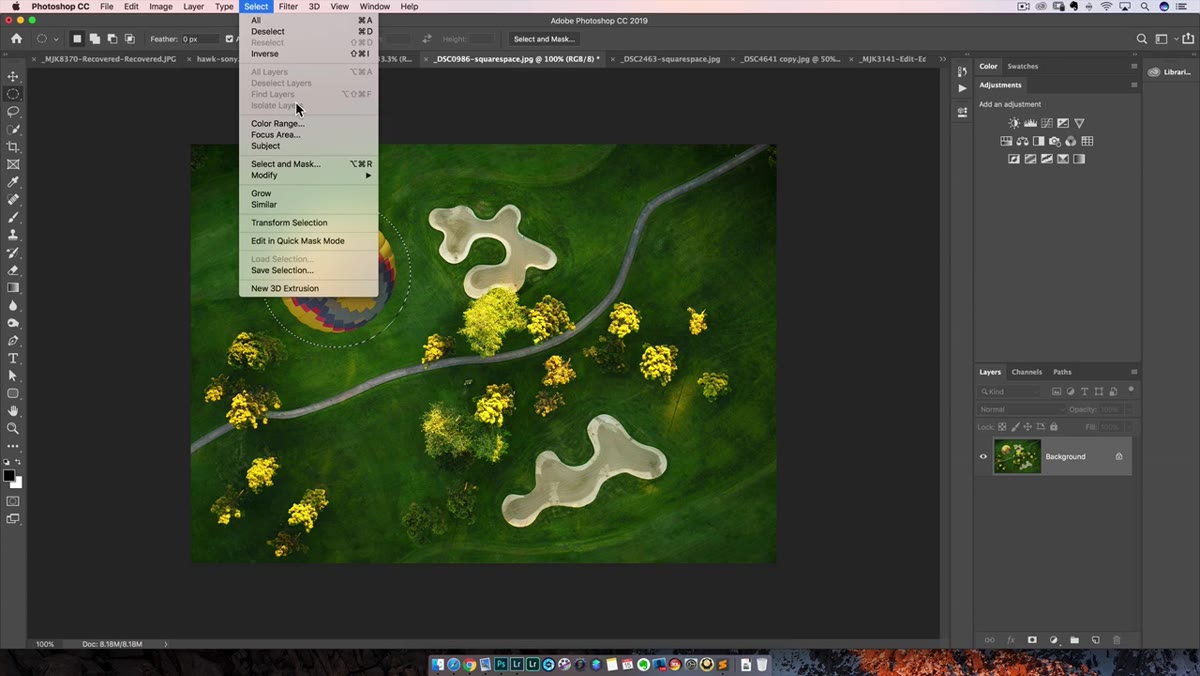Open the Kind filter dropdown
This screenshot has width=1200, height=676.
coord(1009,392)
